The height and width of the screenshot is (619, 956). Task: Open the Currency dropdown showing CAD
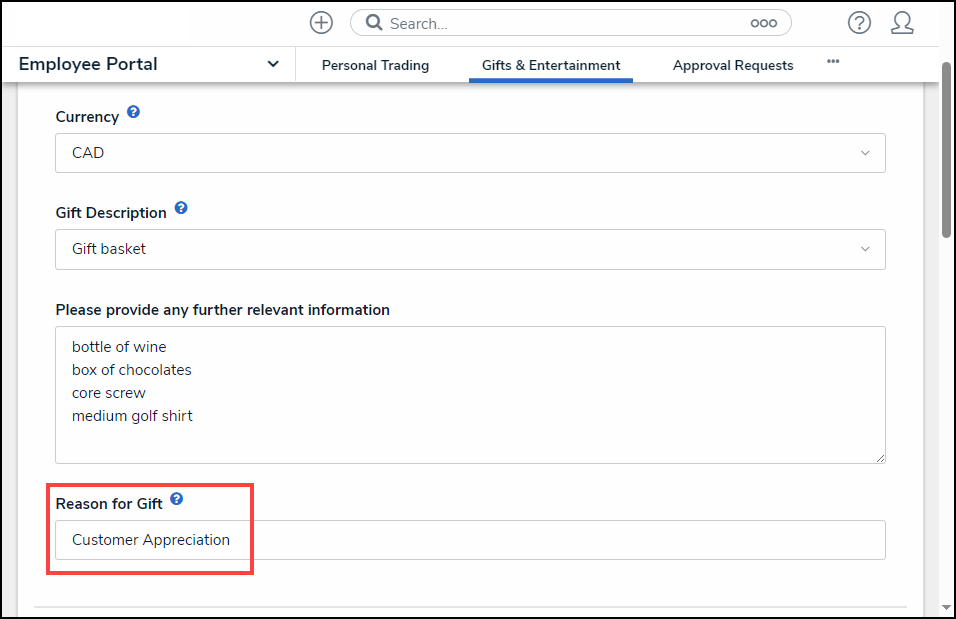coord(470,153)
